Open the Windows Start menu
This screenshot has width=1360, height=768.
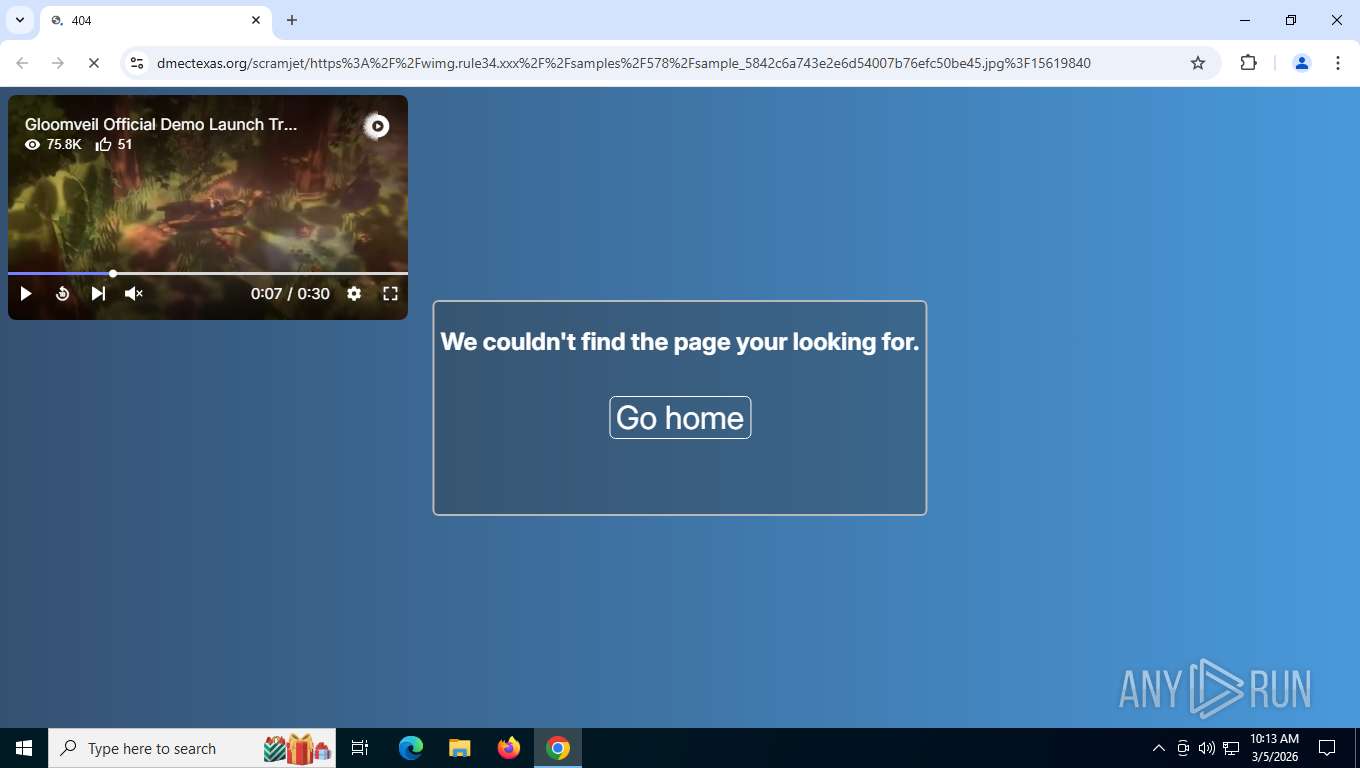coord(24,748)
